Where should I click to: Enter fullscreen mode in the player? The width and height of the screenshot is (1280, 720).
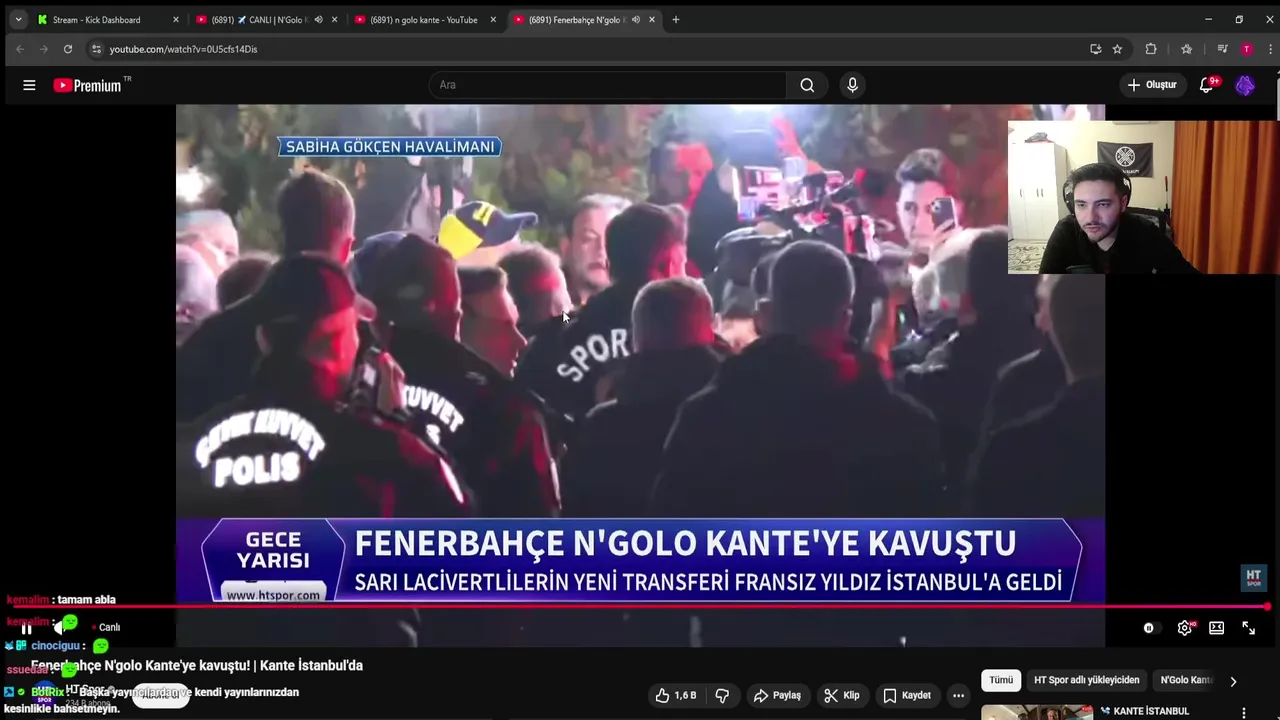(x=1249, y=628)
